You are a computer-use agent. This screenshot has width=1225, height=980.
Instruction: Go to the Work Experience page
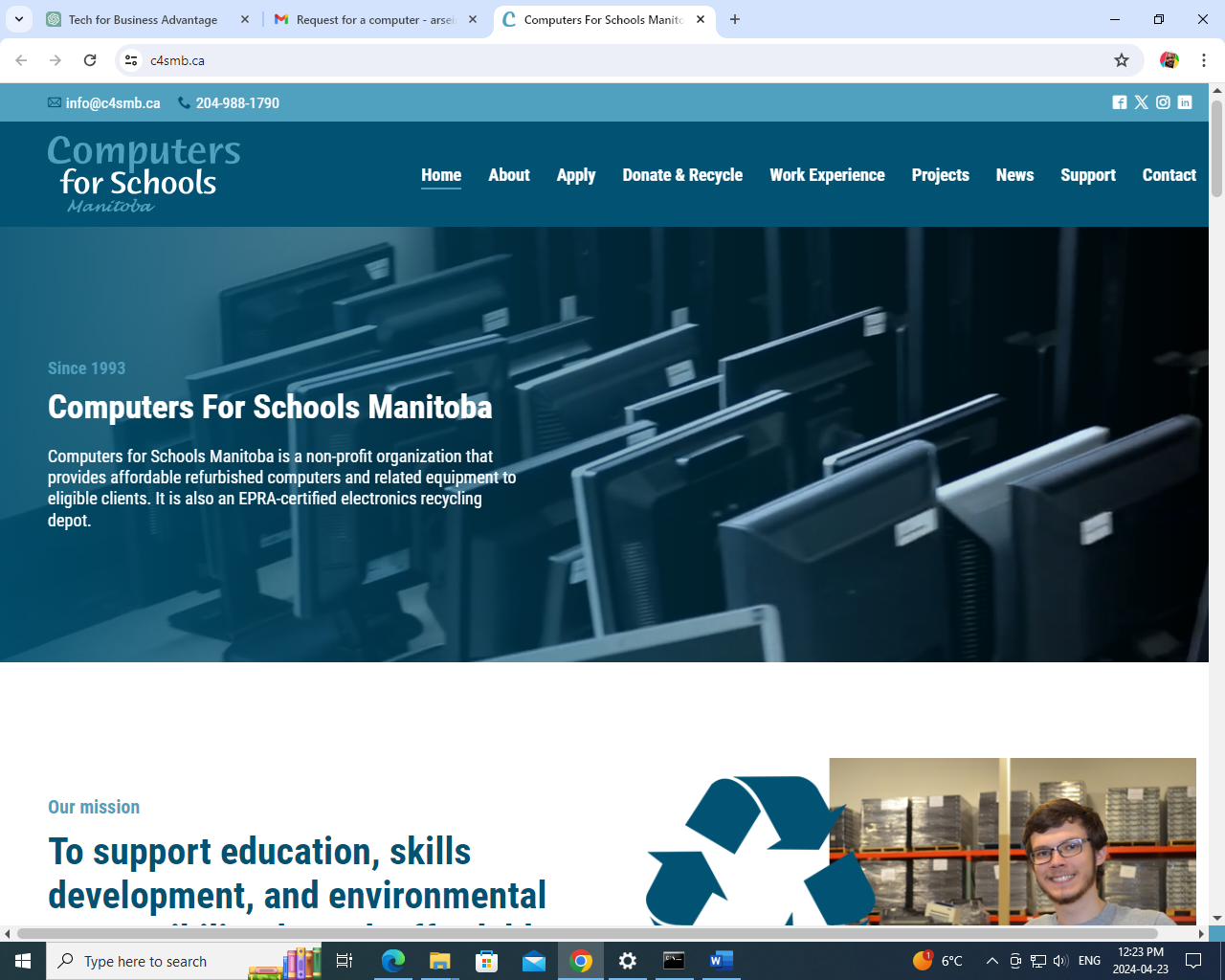[827, 175]
